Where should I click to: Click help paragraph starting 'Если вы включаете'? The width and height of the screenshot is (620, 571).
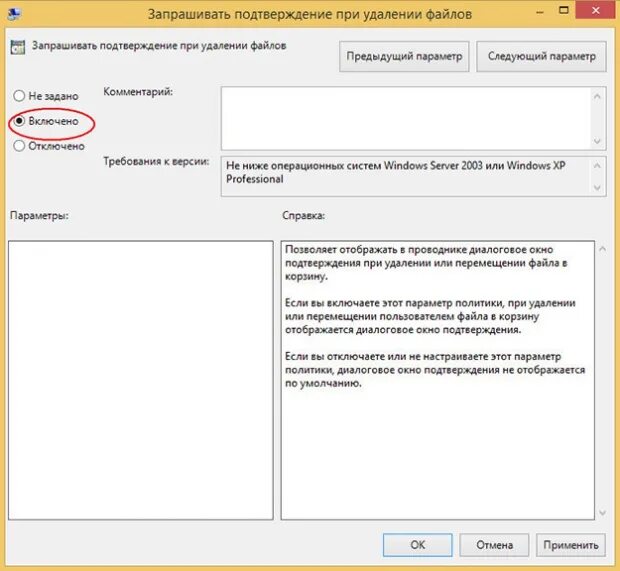click(430, 316)
